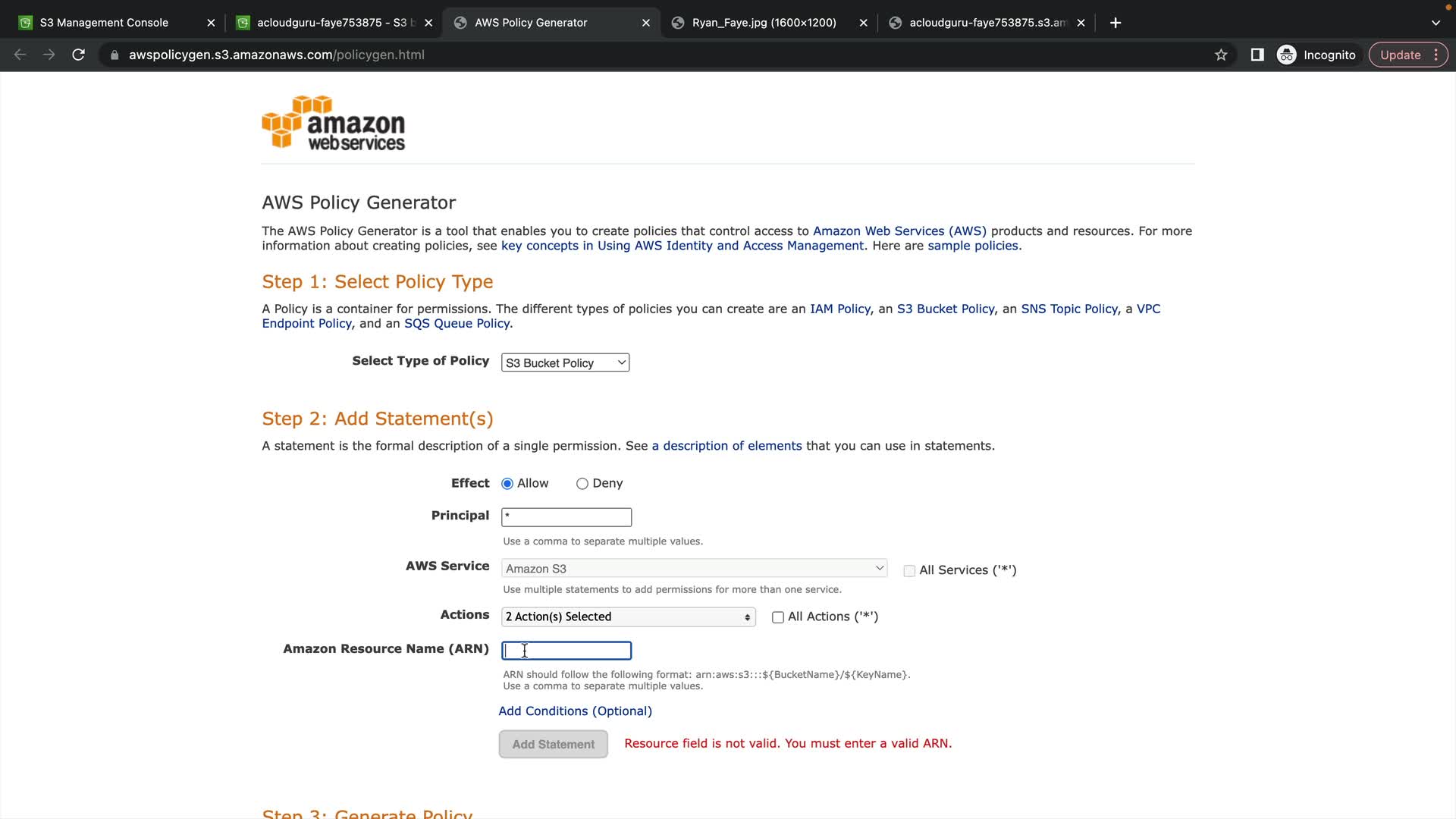Bookmark this page with the star icon
The image size is (1456, 819).
click(x=1221, y=55)
